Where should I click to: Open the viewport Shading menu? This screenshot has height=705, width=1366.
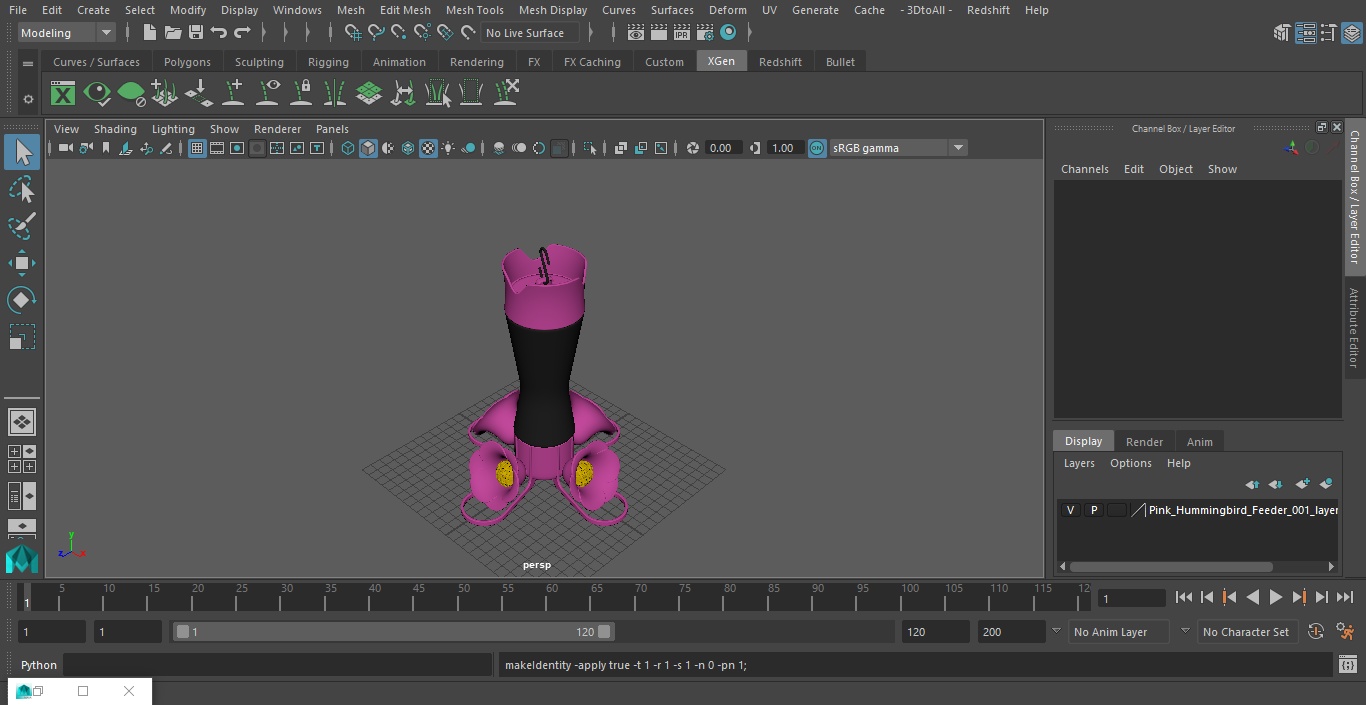point(115,129)
